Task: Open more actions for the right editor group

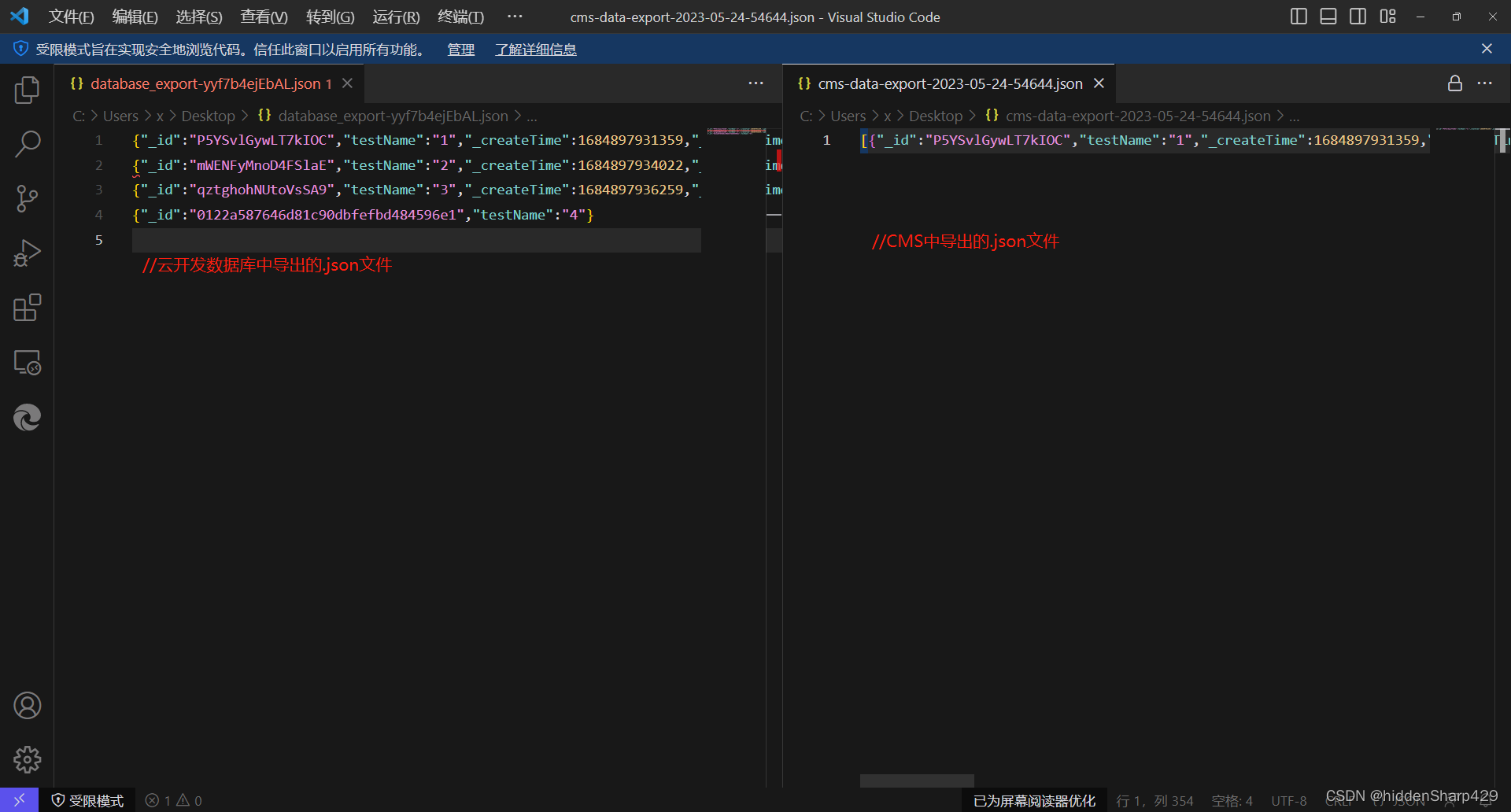Action: click(1485, 83)
